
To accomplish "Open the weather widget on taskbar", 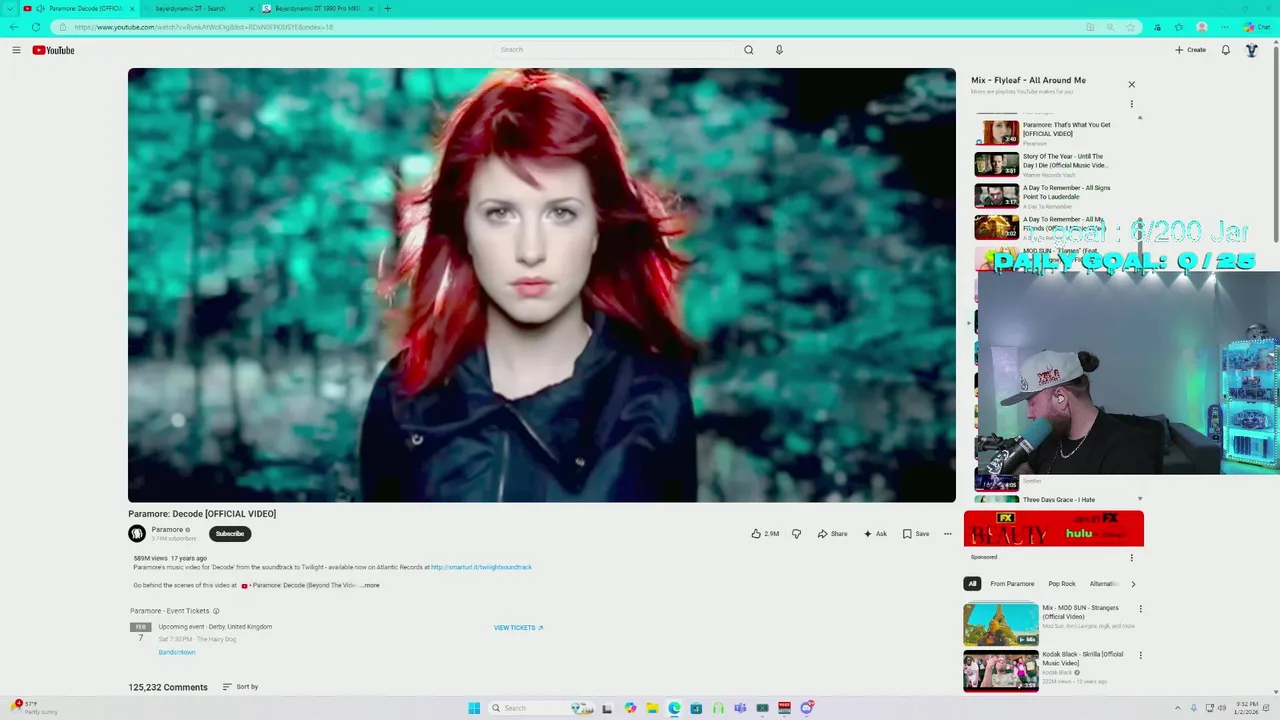I will tap(32, 708).
